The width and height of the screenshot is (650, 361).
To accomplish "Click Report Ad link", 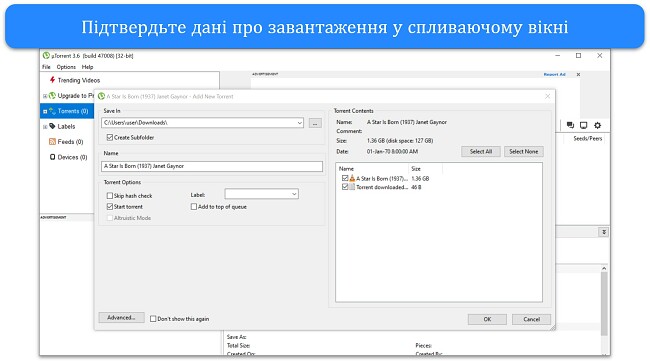I will 554,75.
